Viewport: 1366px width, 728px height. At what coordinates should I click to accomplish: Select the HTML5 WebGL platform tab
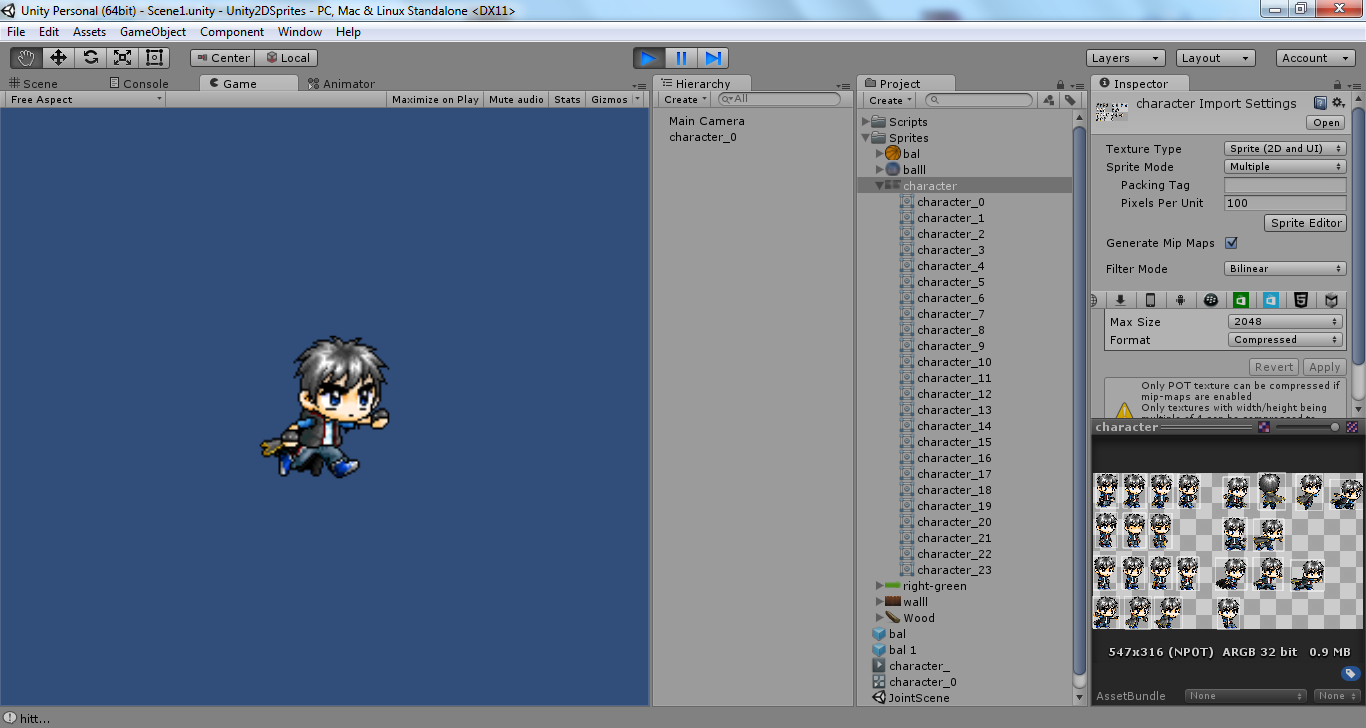pos(1301,300)
